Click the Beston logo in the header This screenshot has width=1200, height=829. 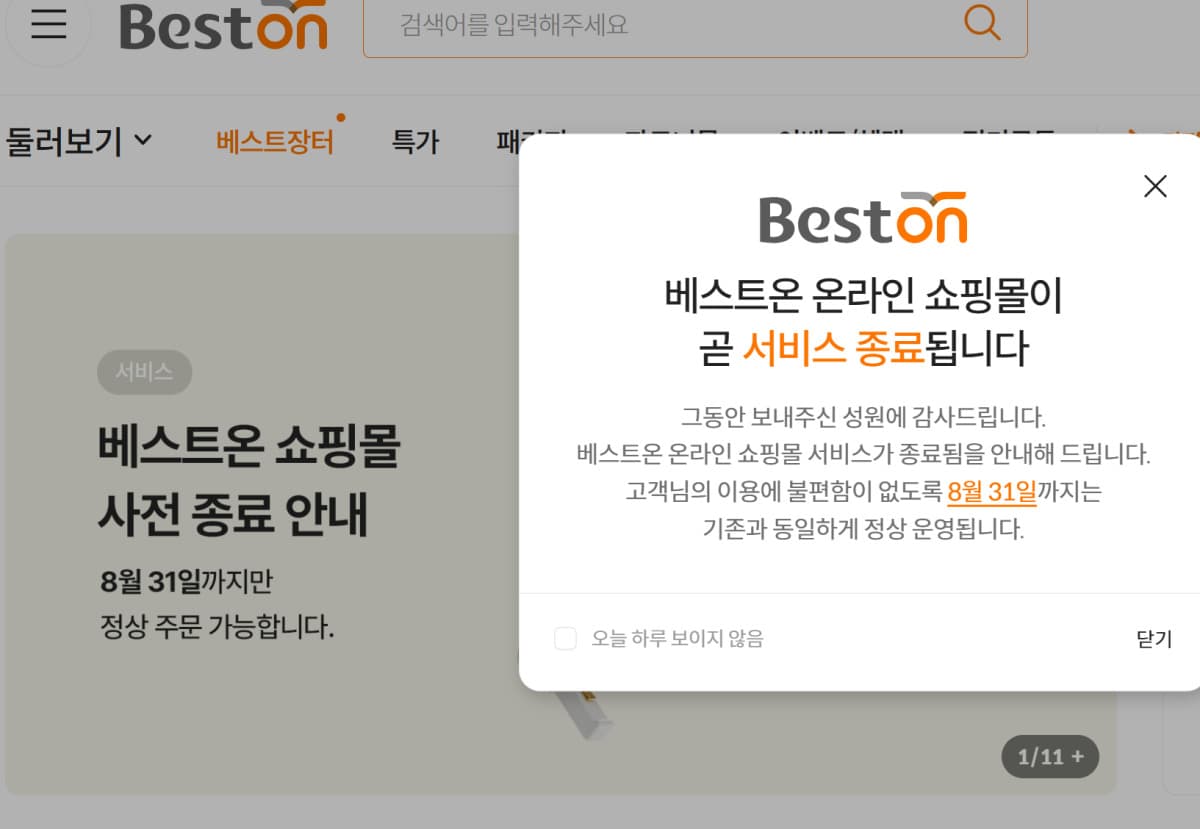tap(223, 24)
